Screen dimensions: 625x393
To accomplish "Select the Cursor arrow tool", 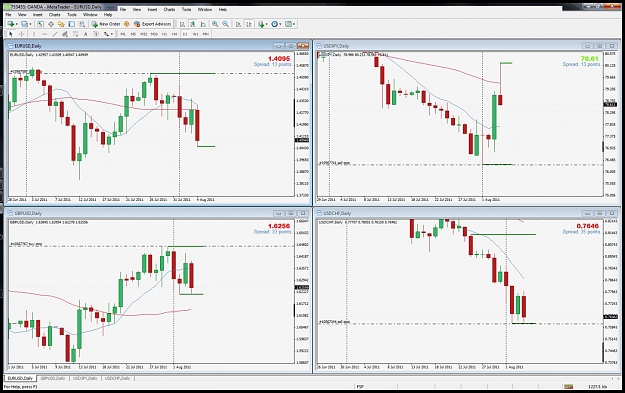I will [11, 34].
